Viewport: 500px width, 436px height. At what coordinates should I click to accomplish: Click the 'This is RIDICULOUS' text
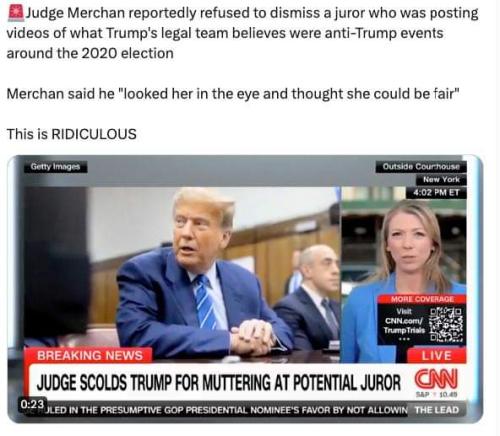tap(72, 134)
